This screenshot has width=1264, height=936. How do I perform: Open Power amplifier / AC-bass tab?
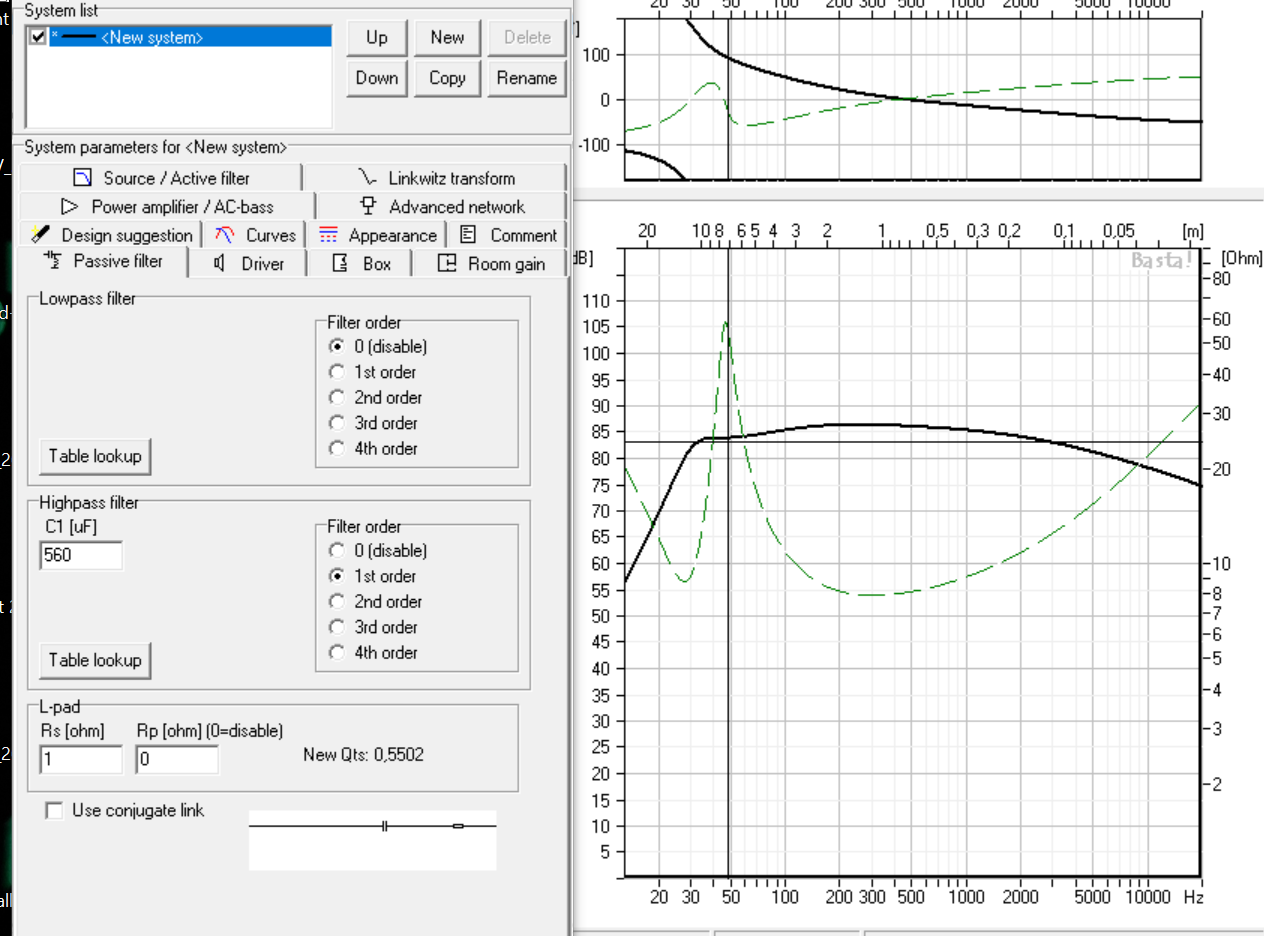coord(166,207)
